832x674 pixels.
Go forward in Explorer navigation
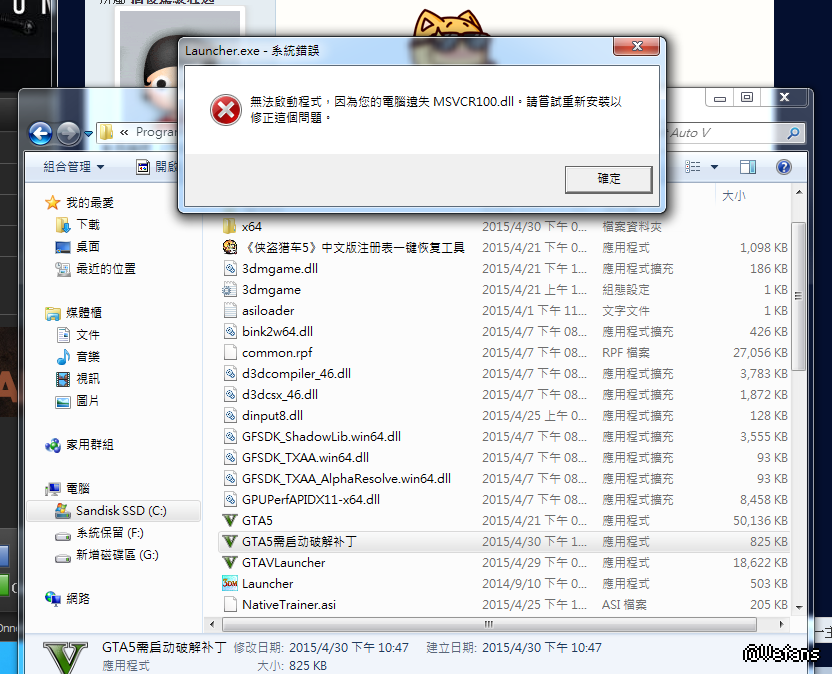pos(68,133)
